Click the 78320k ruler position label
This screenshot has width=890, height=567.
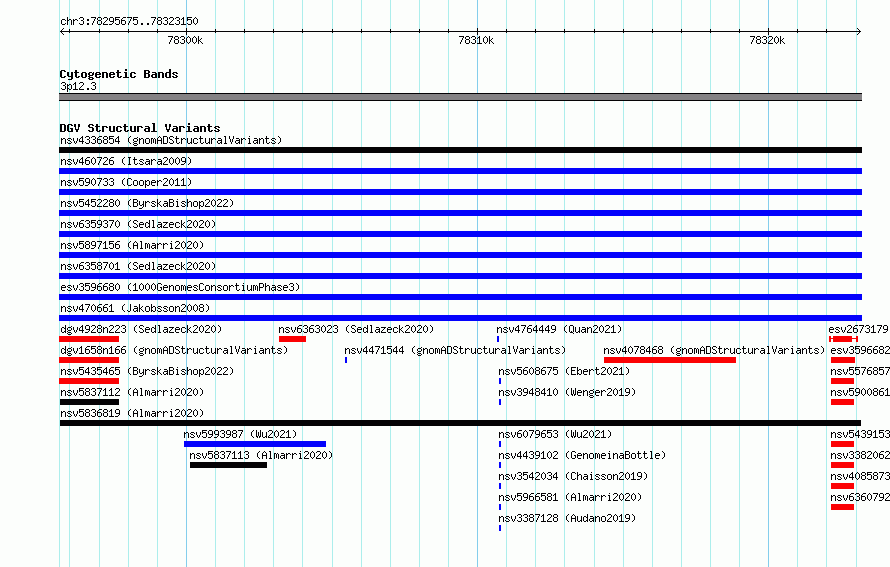tap(767, 40)
